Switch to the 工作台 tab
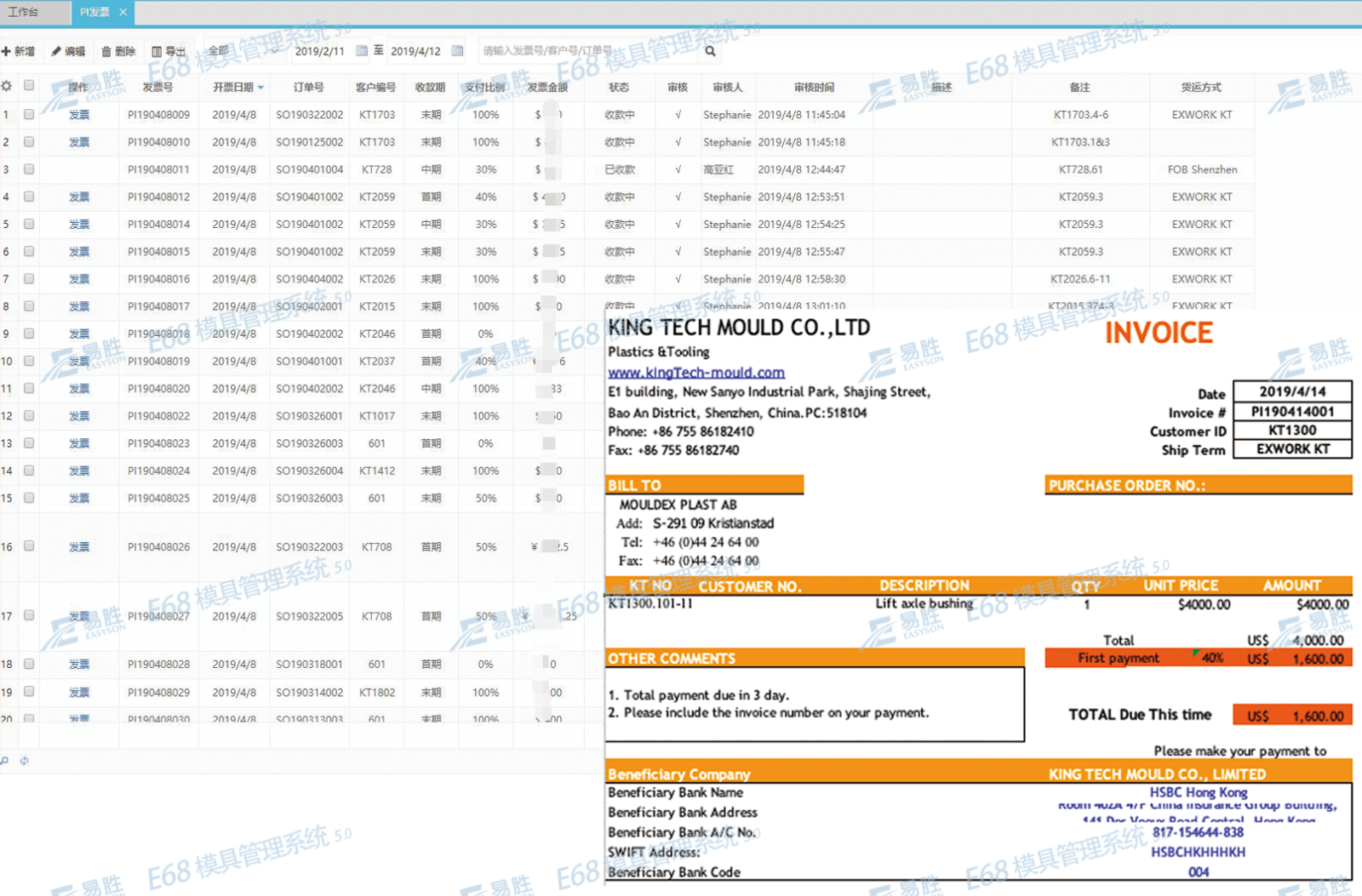Viewport: 1362px width, 896px height. 35,12
